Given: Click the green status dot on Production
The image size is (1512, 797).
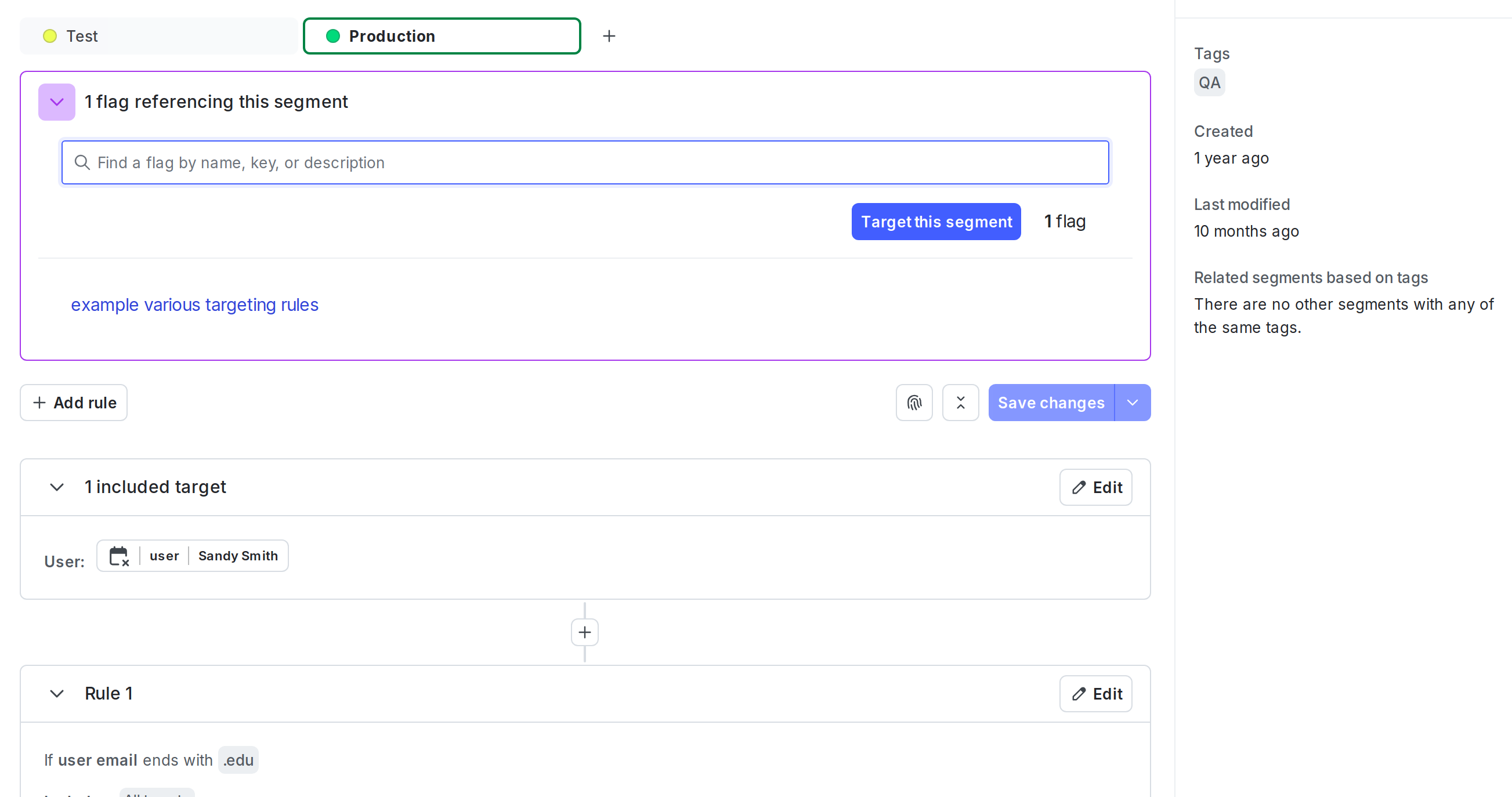Looking at the screenshot, I should coord(333,36).
